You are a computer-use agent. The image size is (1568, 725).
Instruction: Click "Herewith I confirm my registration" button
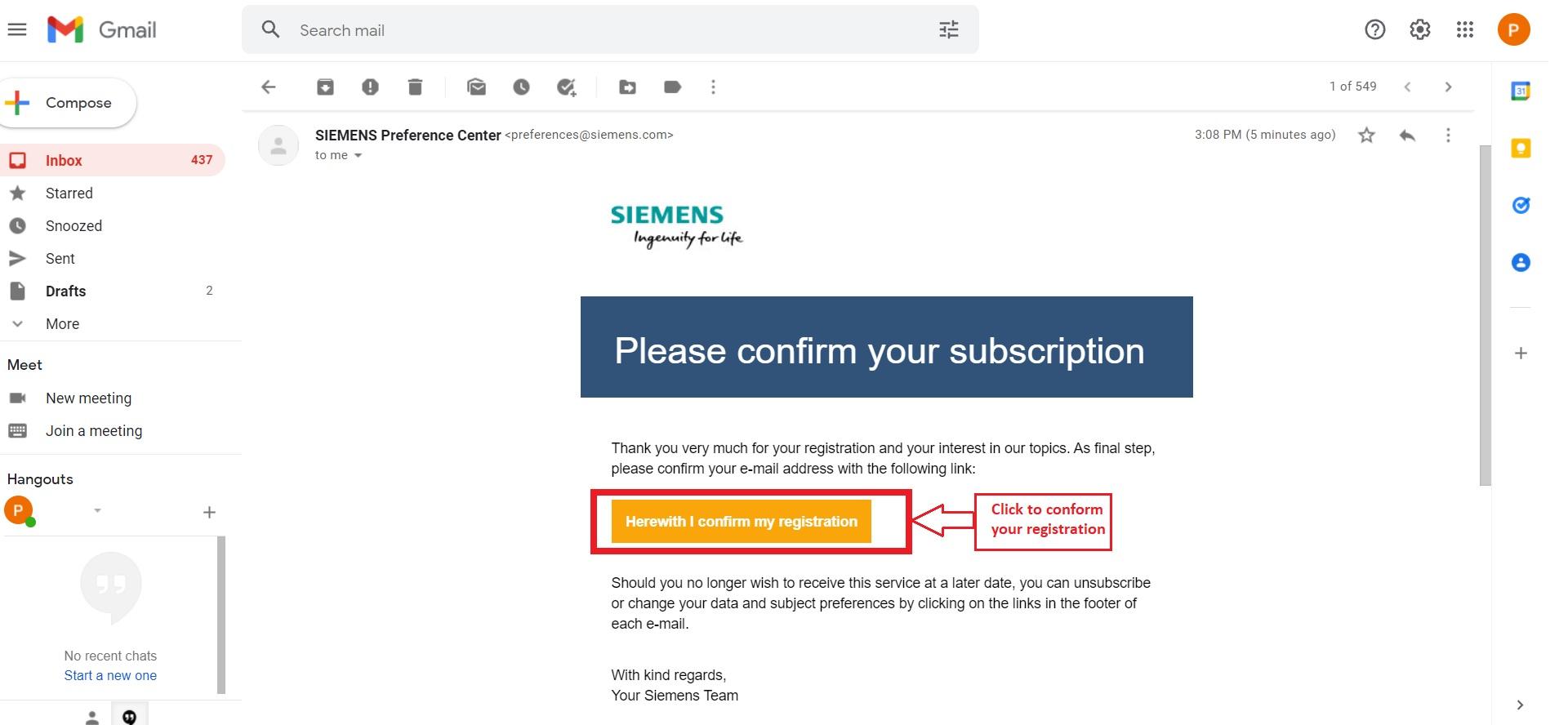pyautogui.click(x=741, y=522)
